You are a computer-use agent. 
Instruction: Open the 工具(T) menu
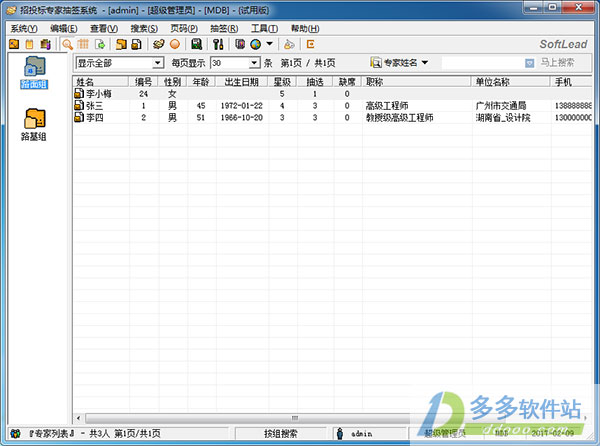pos(264,29)
